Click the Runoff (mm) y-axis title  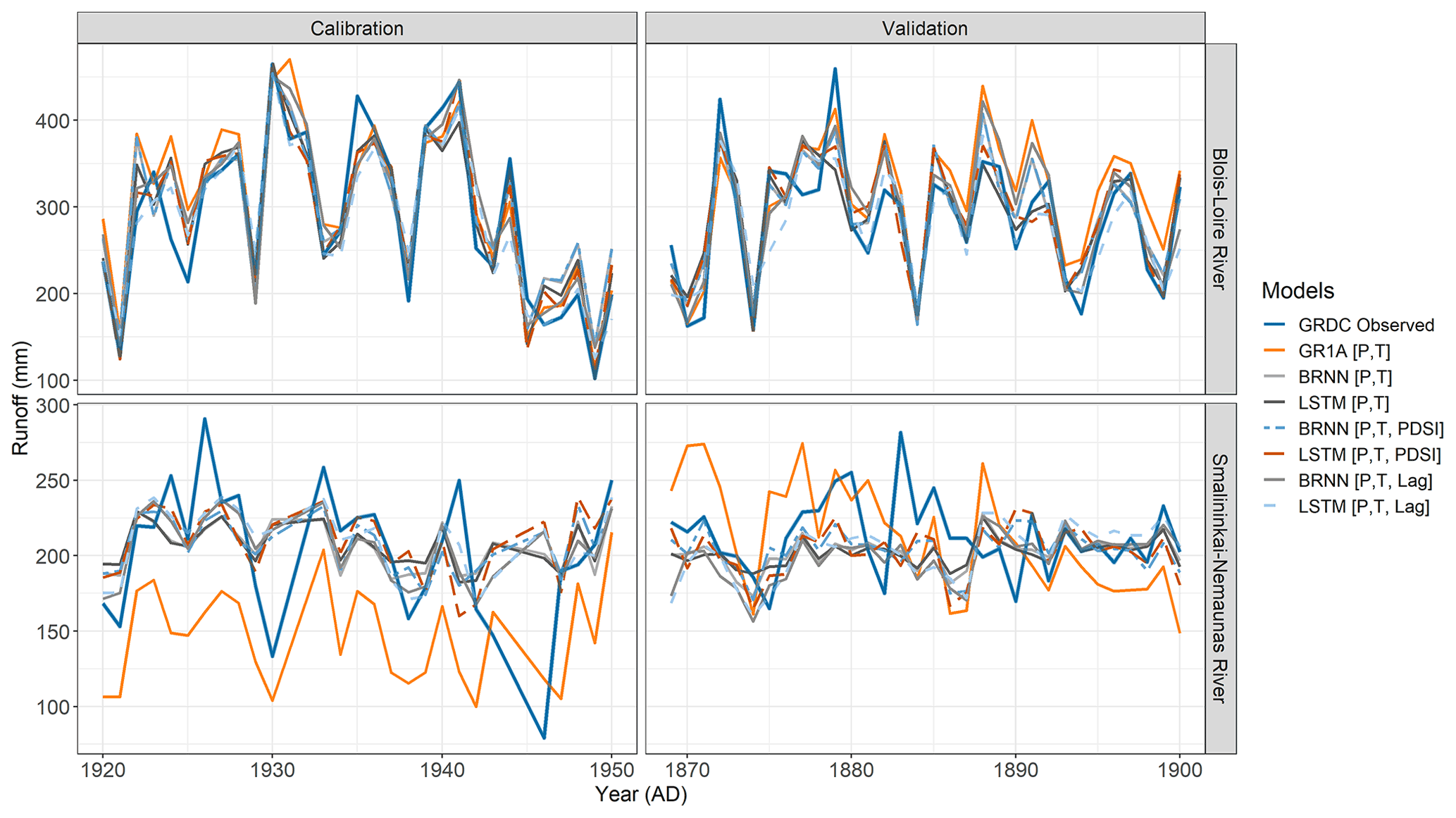point(20,398)
